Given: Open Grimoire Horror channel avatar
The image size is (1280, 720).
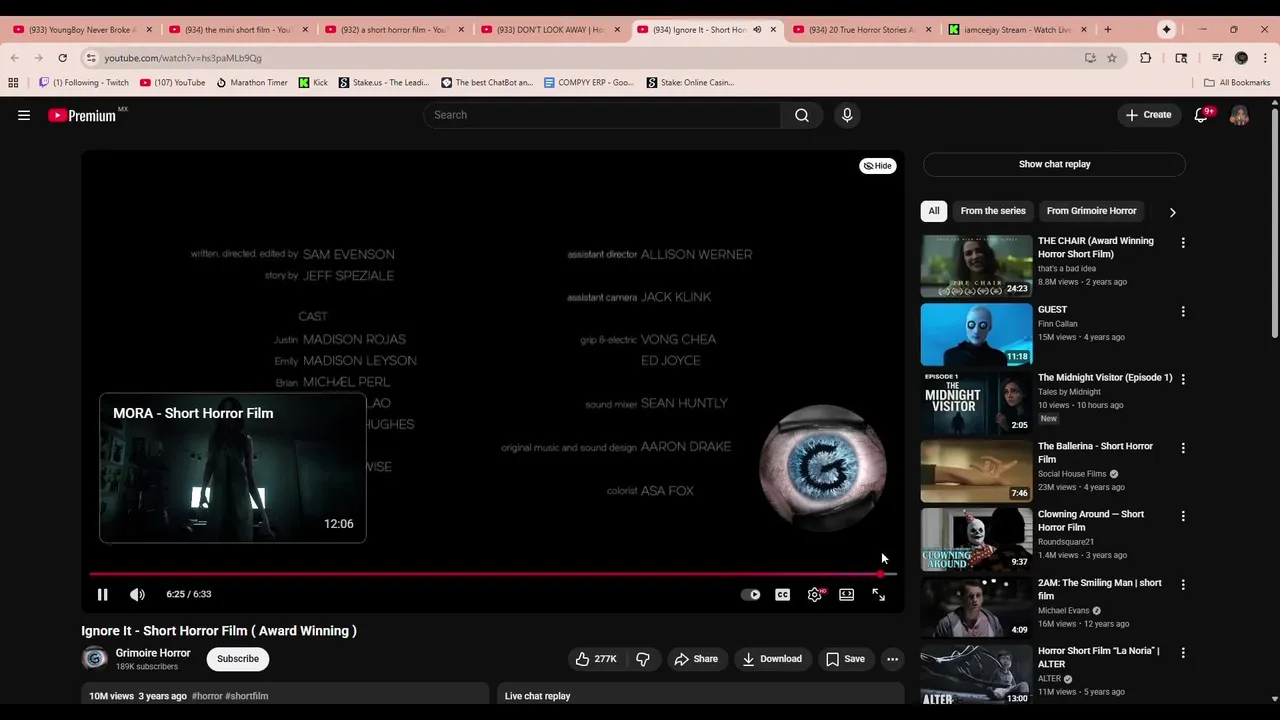Looking at the screenshot, I should 95,658.
